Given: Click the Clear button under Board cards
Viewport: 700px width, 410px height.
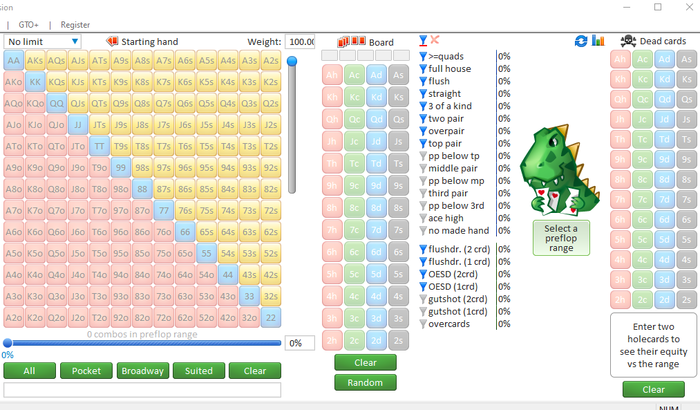Looking at the screenshot, I should click(365, 363).
